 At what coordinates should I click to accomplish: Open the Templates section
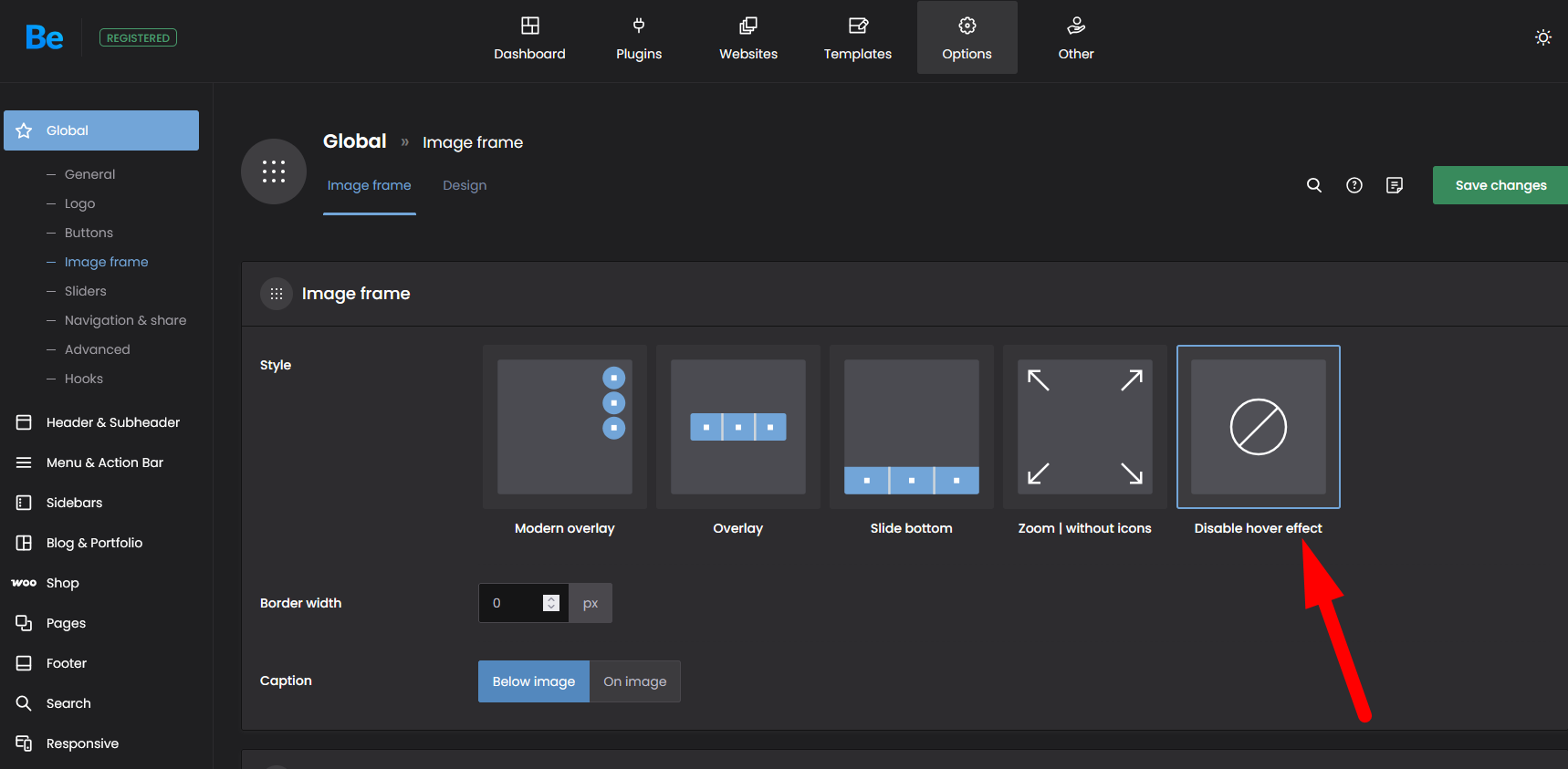tap(857, 38)
